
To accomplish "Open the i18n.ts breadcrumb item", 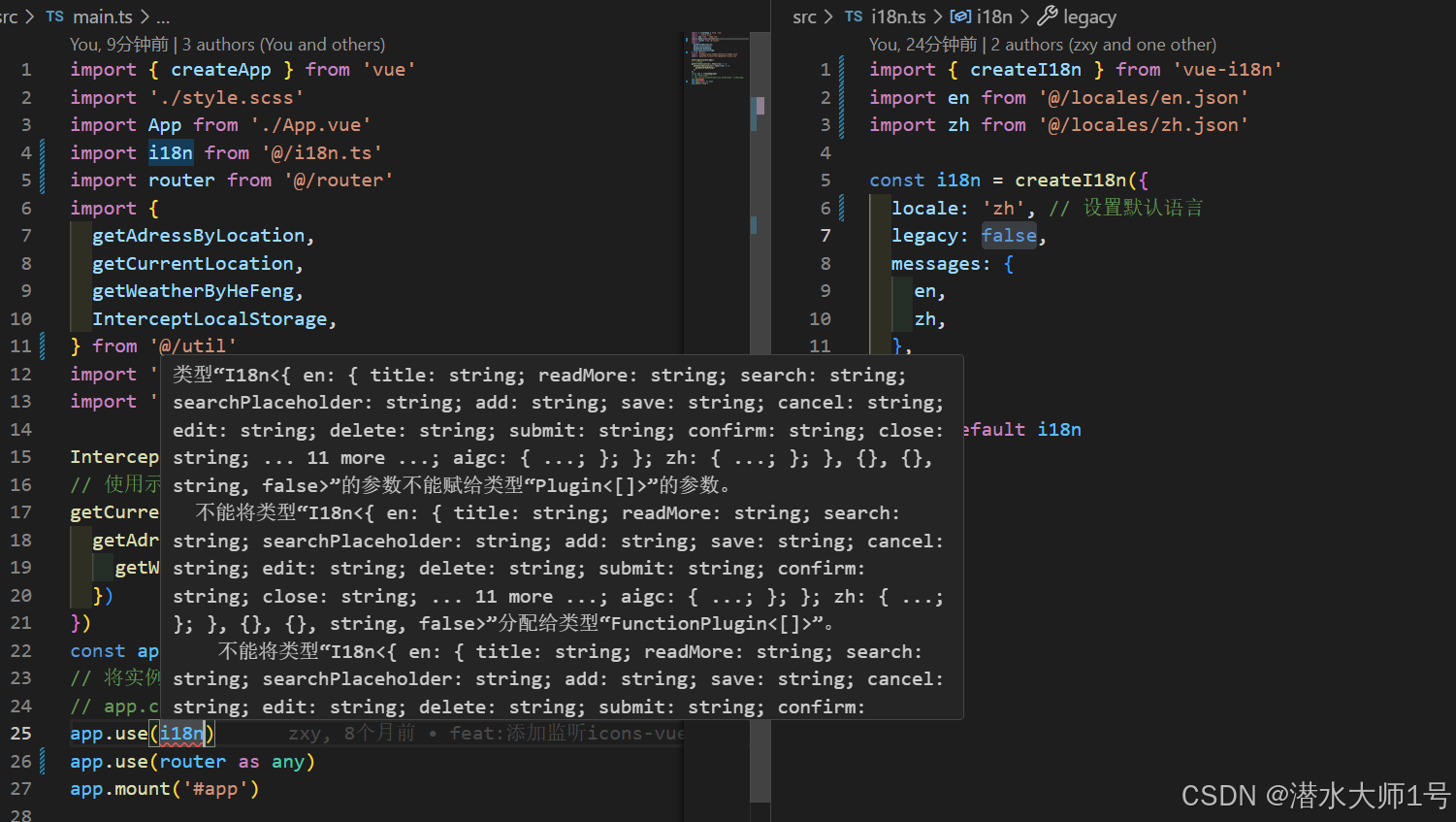I will [x=898, y=16].
